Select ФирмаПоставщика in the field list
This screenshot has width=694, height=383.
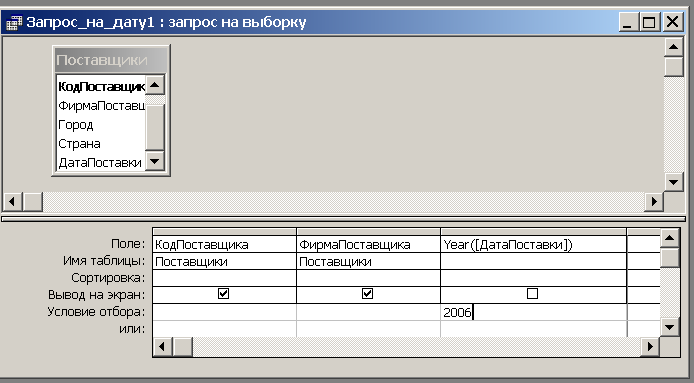click(101, 105)
